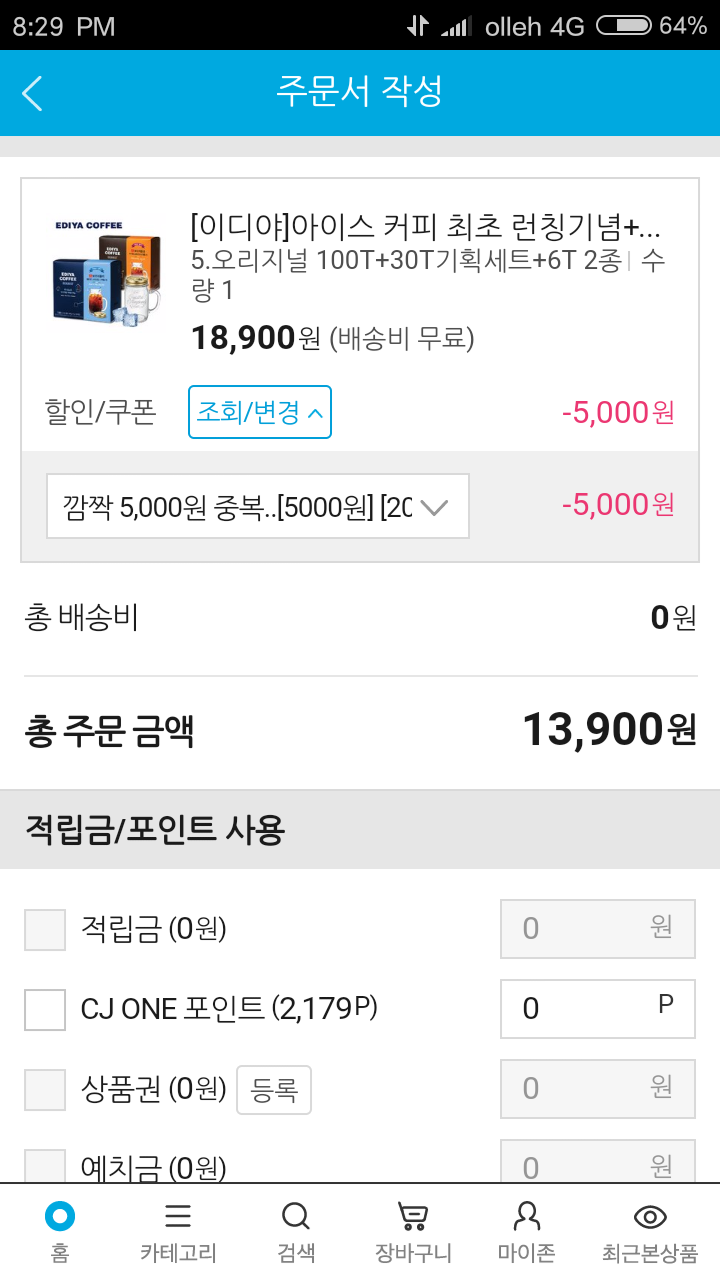Image resolution: width=720 pixels, height=1280 pixels.
Task: Open the 깜짝 5,000원 중복 coupon dropdown
Action: (x=258, y=507)
